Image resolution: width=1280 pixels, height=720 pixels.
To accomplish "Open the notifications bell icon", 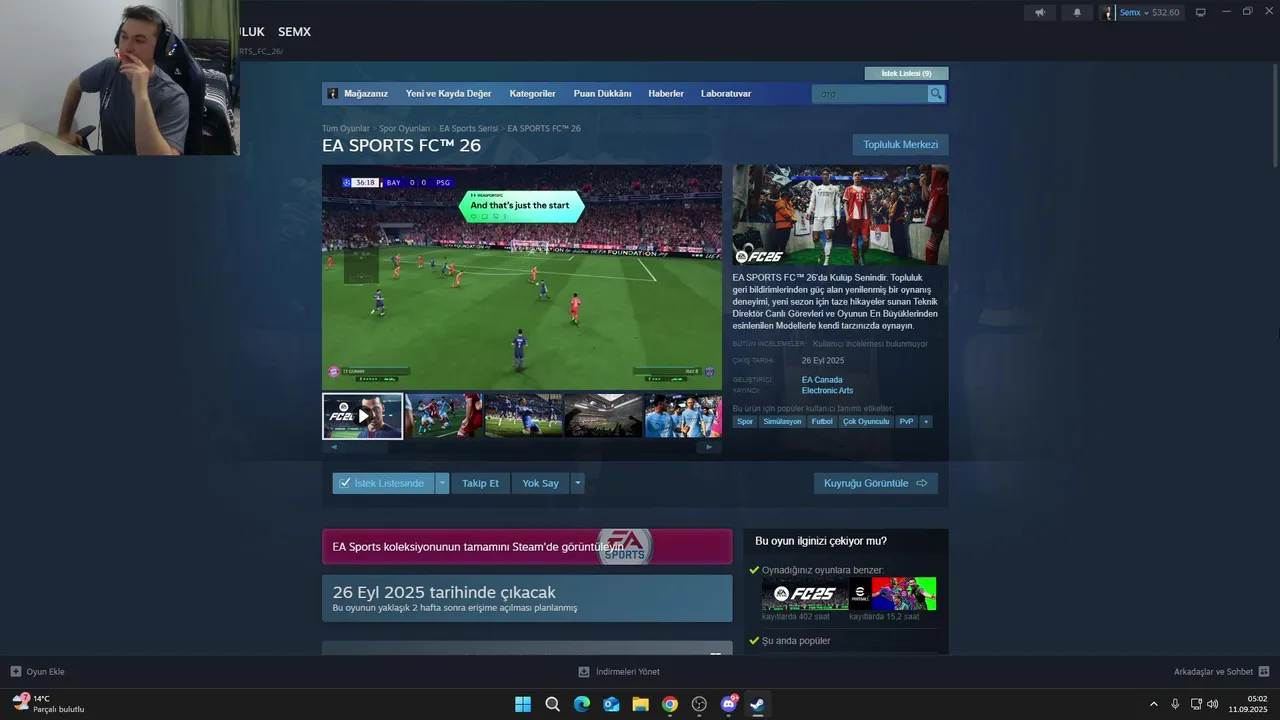I will [x=1077, y=12].
